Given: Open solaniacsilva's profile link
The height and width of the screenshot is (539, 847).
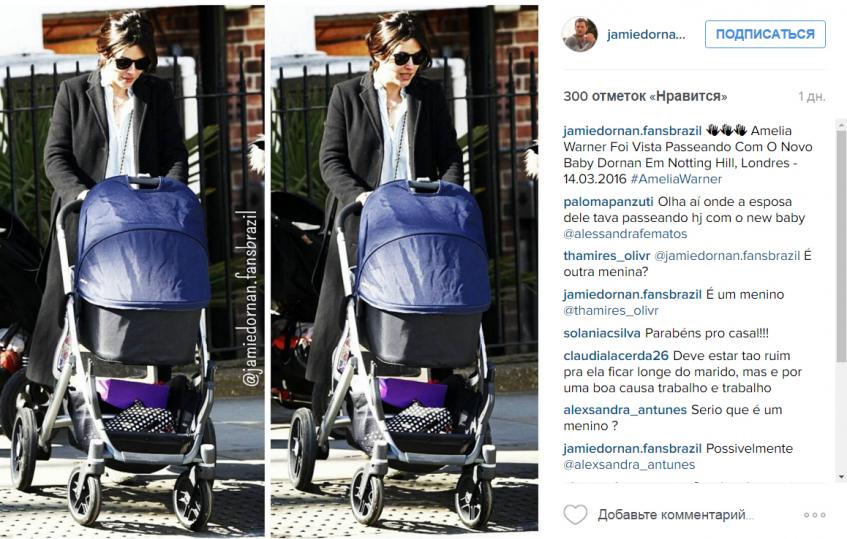Looking at the screenshot, I should (x=602, y=333).
